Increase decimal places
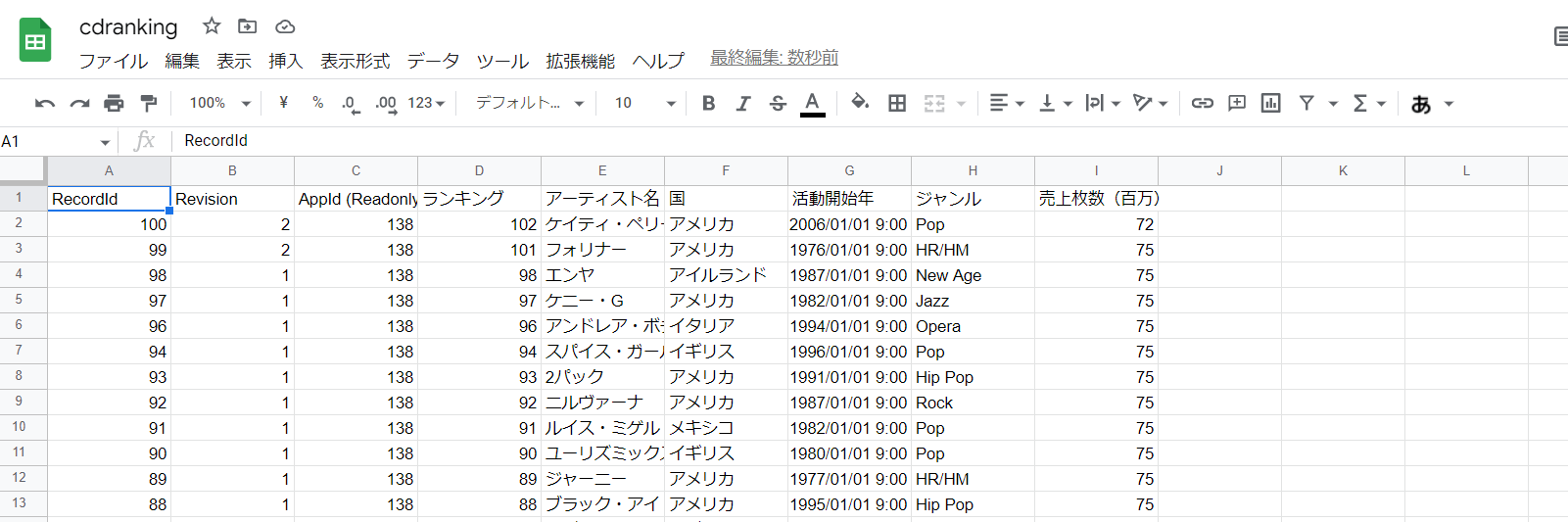The width and height of the screenshot is (1568, 522). [386, 104]
